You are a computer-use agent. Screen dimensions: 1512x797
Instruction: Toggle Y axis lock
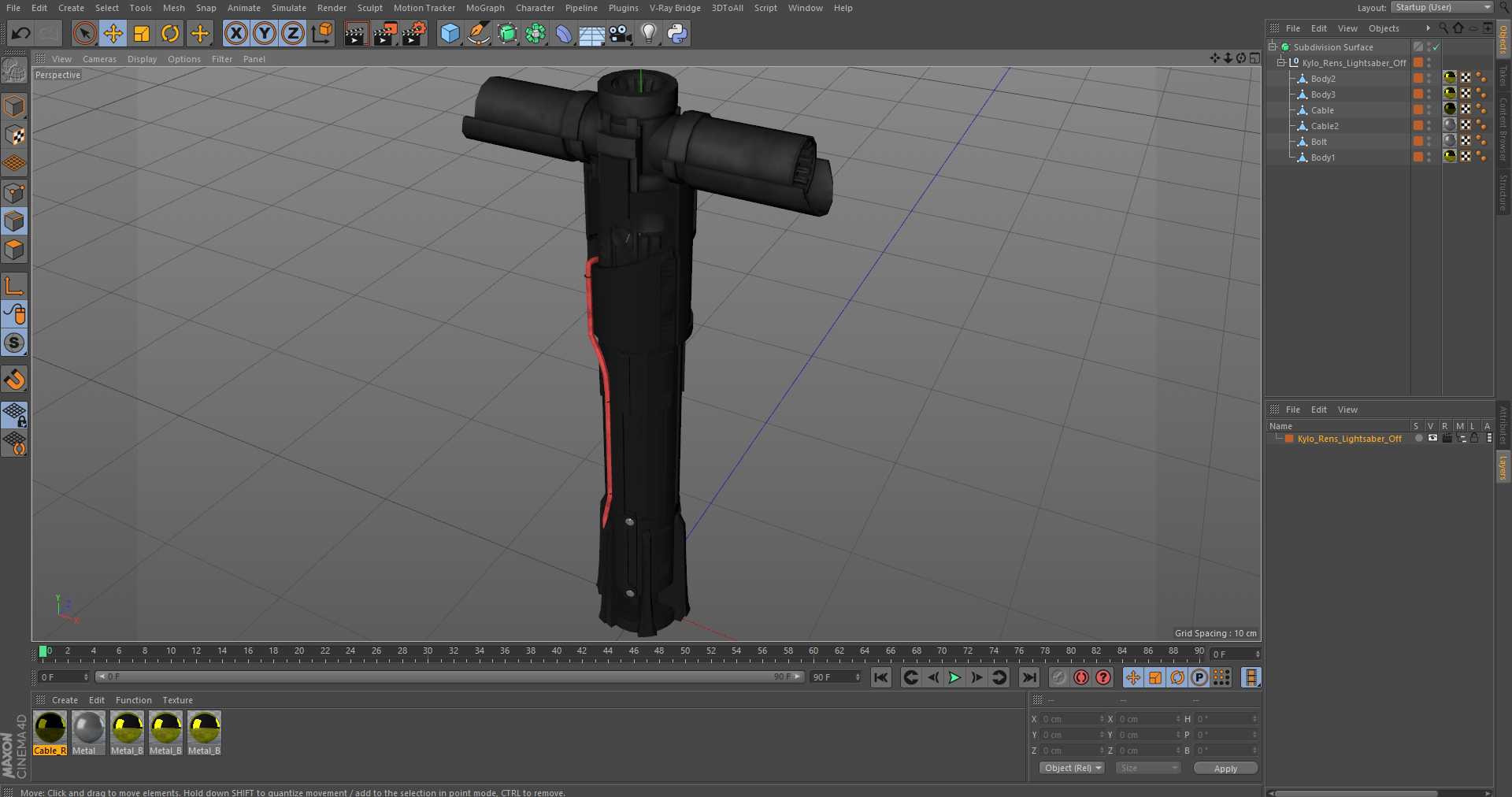pyautogui.click(x=265, y=33)
